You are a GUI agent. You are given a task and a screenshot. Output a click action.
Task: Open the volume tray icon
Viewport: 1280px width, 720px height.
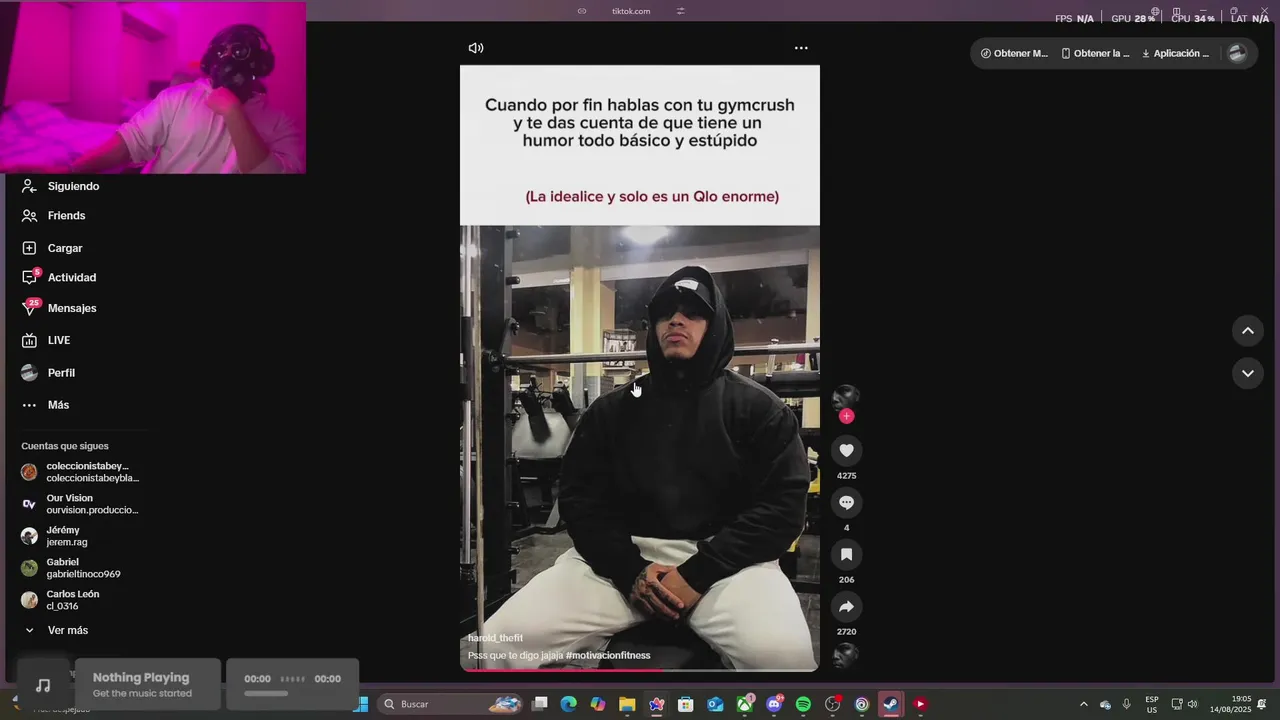1193,704
